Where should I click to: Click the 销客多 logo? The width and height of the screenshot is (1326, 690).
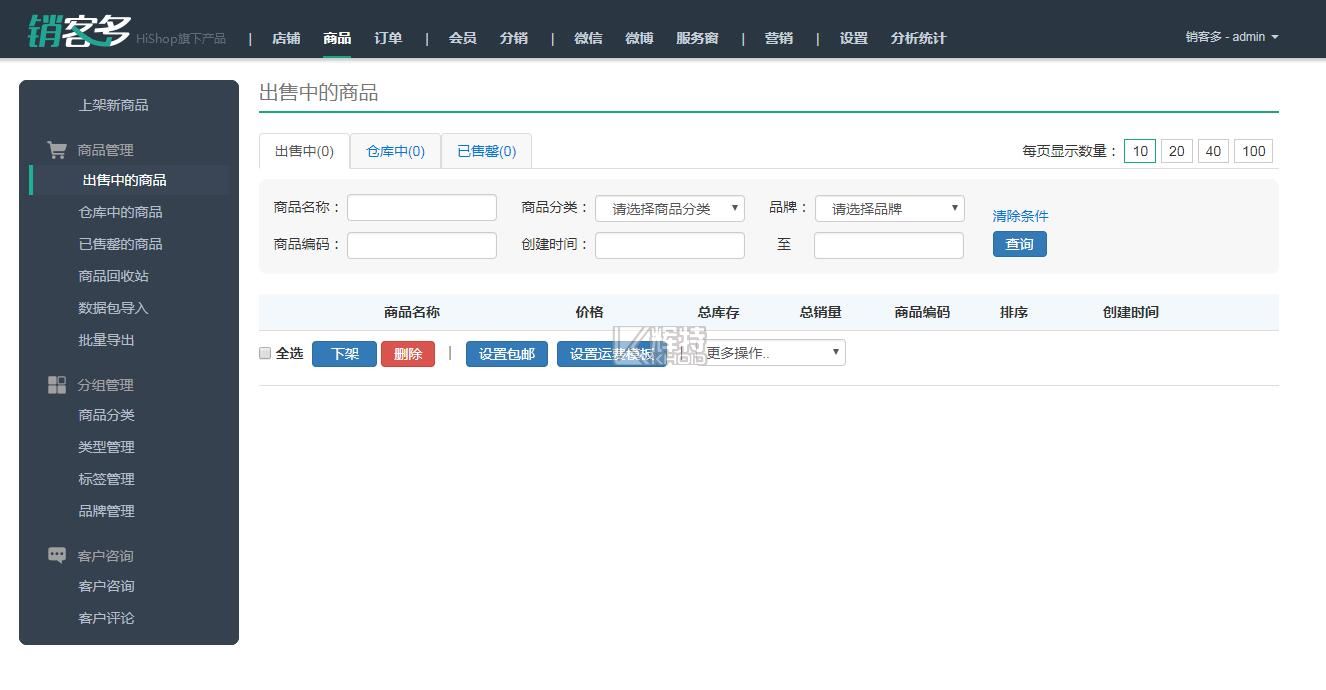click(x=79, y=31)
